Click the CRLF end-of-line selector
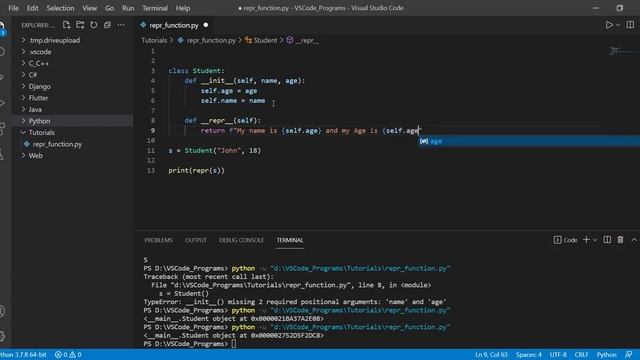Screen dimensions: 640x360 tap(581, 355)
